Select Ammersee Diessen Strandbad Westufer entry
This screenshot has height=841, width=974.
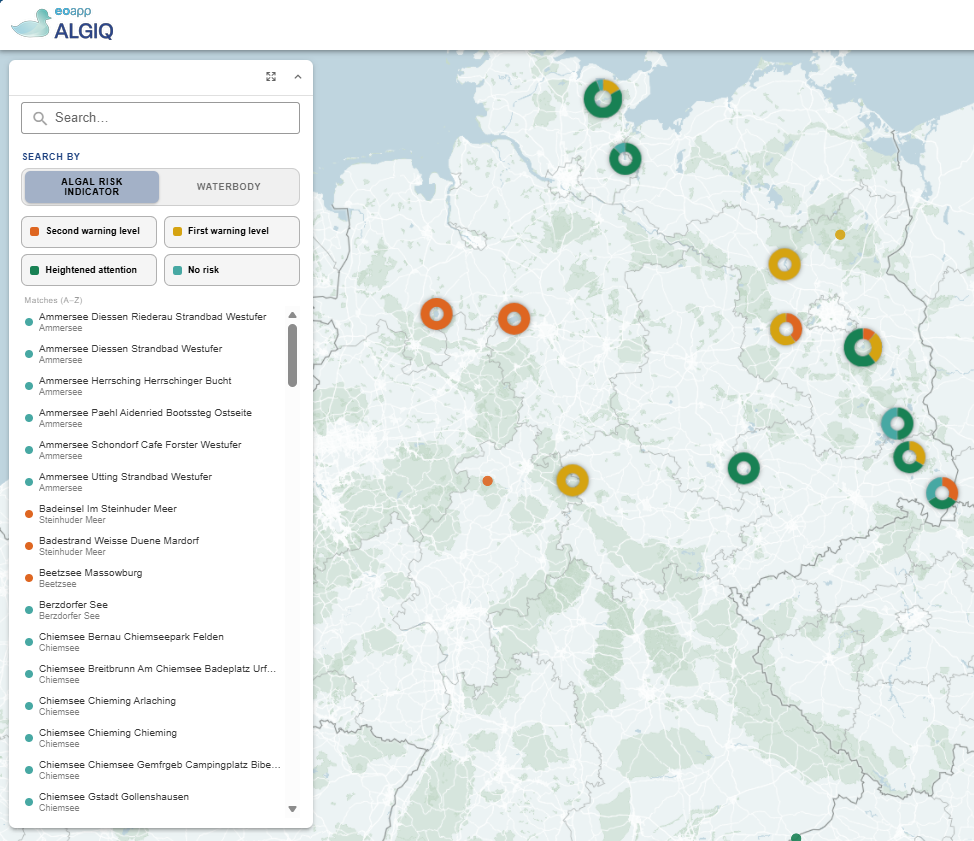pyautogui.click(x=153, y=354)
